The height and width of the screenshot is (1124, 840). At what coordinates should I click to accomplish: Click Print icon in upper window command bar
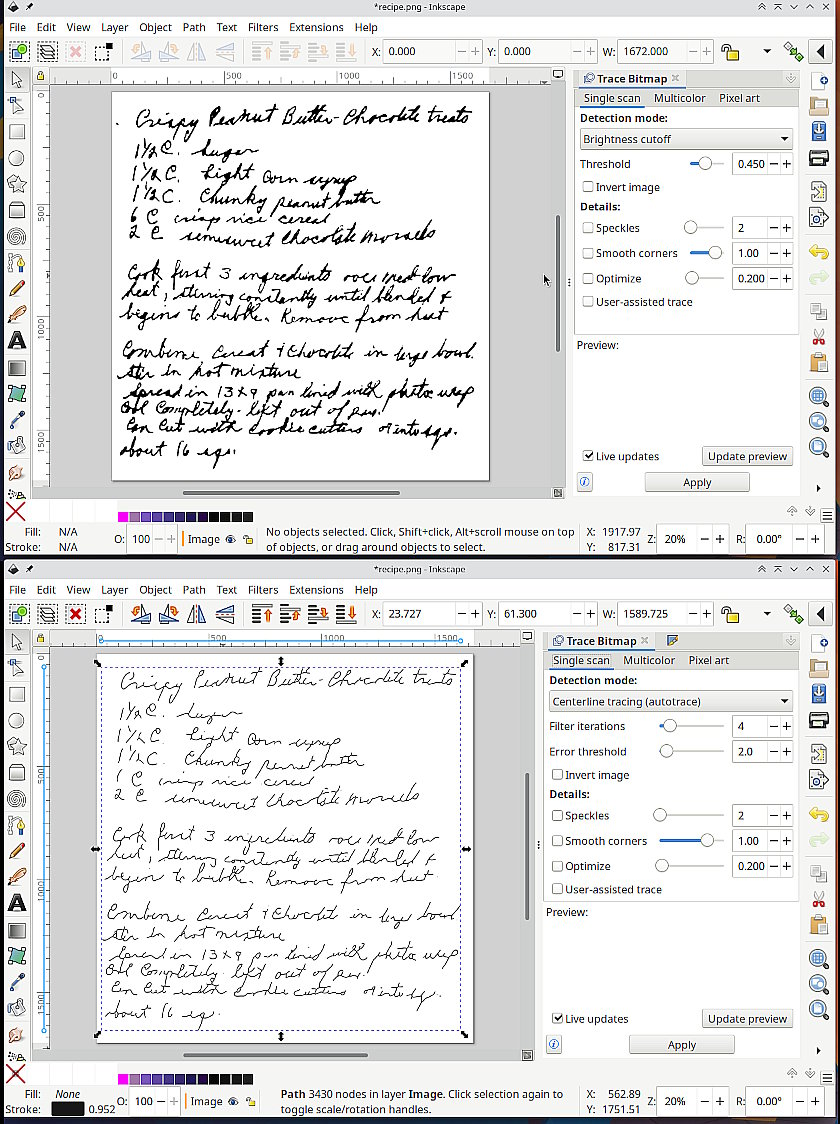(818, 158)
